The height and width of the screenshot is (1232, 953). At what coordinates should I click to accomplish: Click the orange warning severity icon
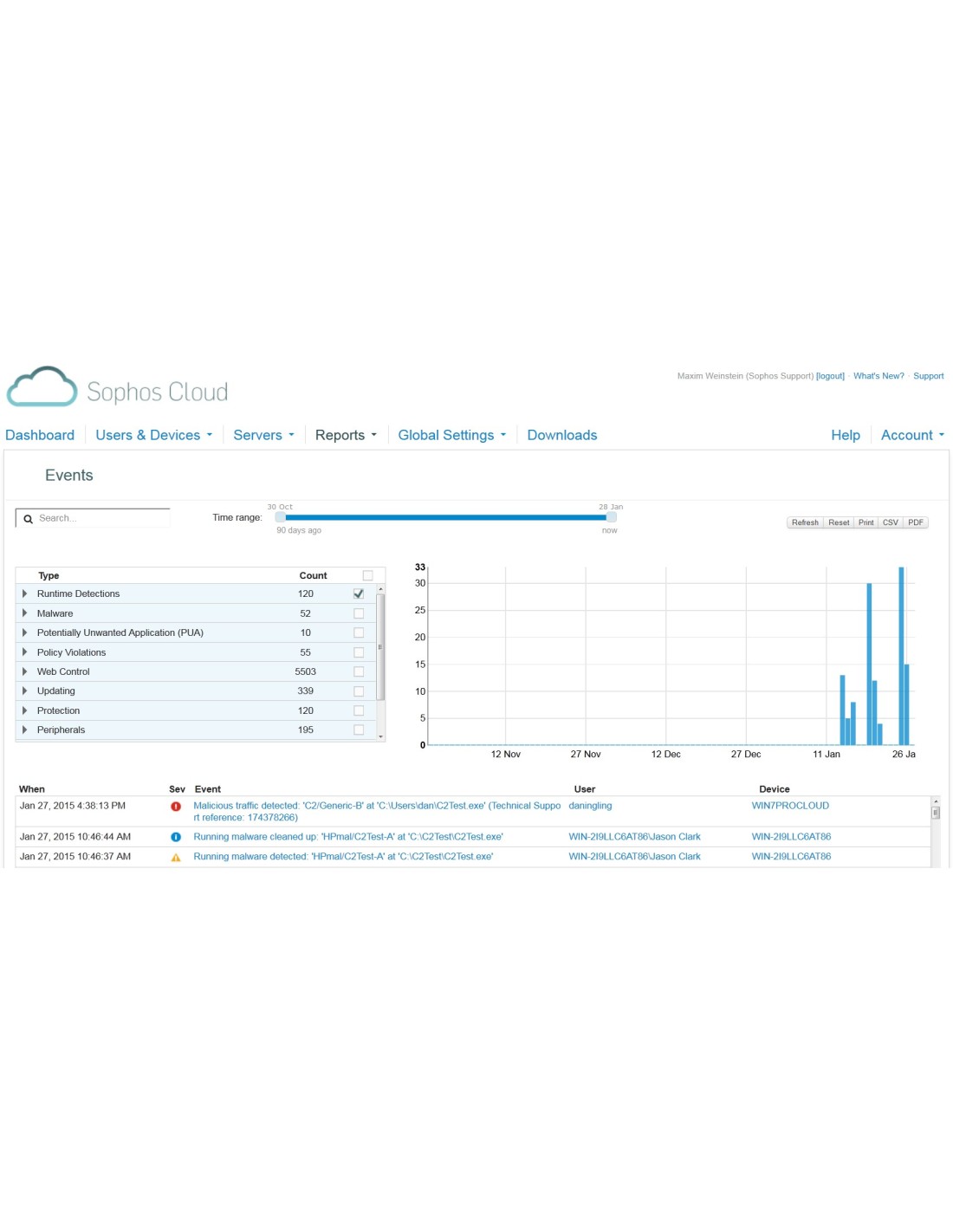point(176,857)
